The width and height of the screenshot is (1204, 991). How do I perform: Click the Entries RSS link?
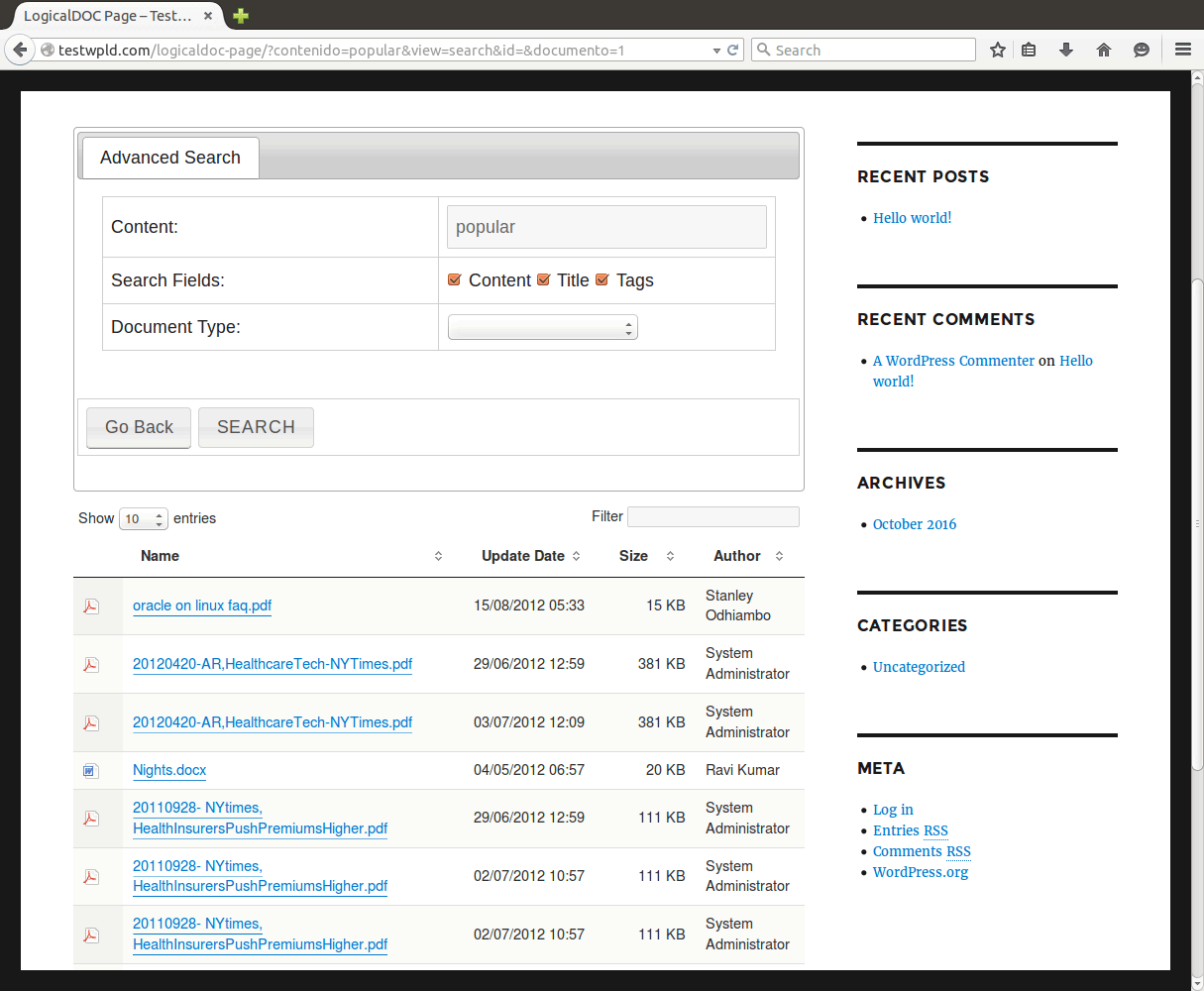[911, 830]
